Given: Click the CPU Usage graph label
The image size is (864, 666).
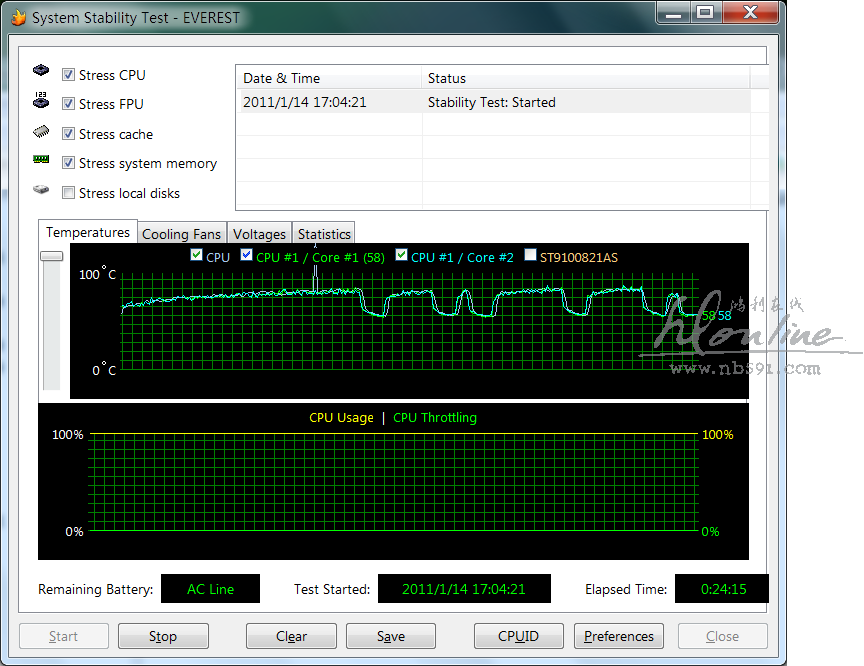Looking at the screenshot, I should pyautogui.click(x=341, y=418).
